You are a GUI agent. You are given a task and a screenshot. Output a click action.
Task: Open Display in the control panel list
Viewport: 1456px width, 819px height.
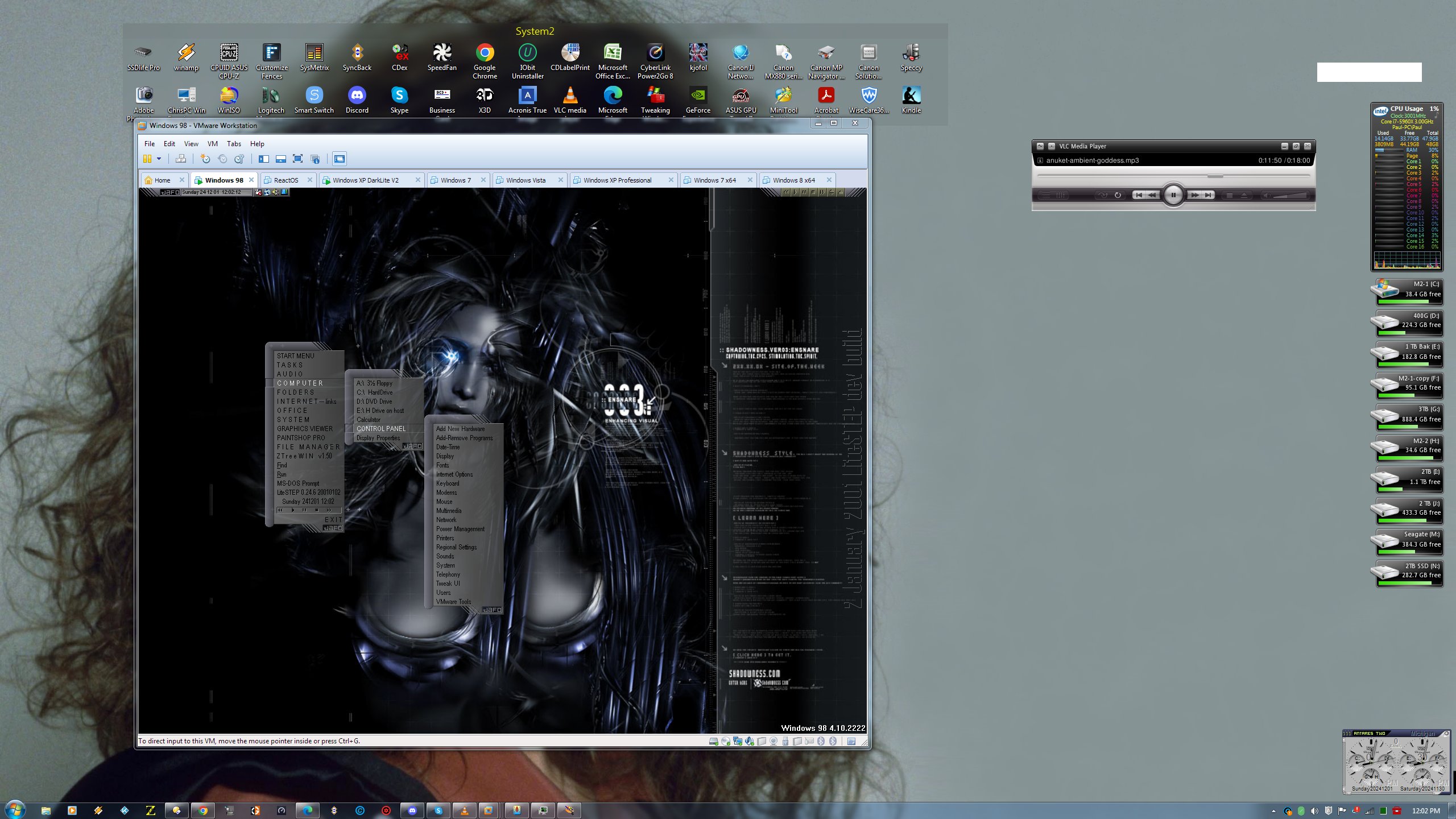point(445,456)
